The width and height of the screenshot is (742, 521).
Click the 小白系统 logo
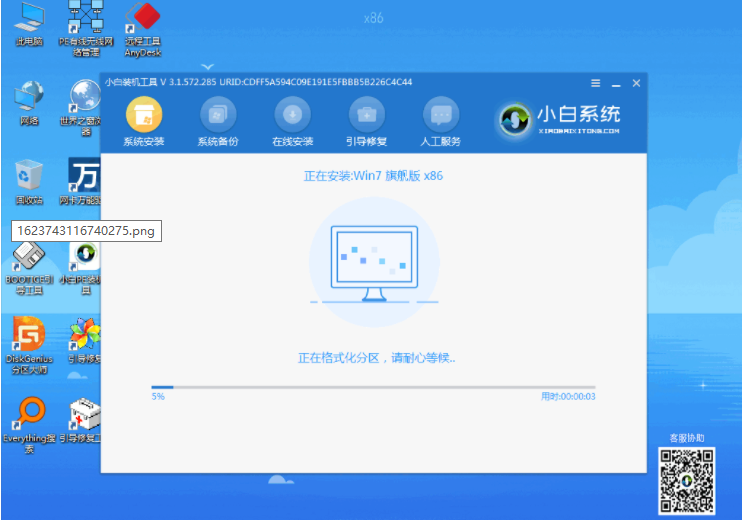(x=559, y=120)
